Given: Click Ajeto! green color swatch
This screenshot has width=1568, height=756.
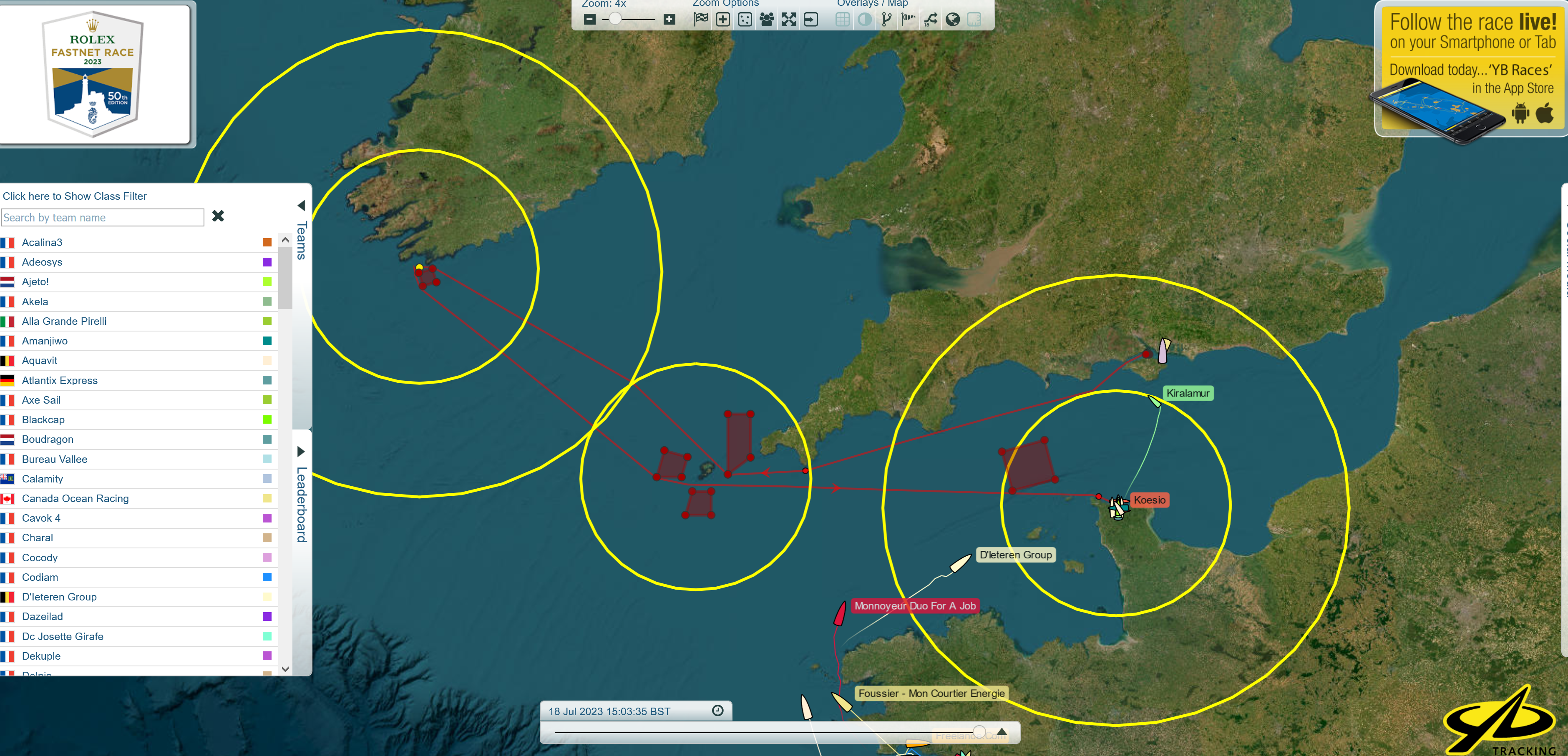Looking at the screenshot, I should [x=267, y=281].
